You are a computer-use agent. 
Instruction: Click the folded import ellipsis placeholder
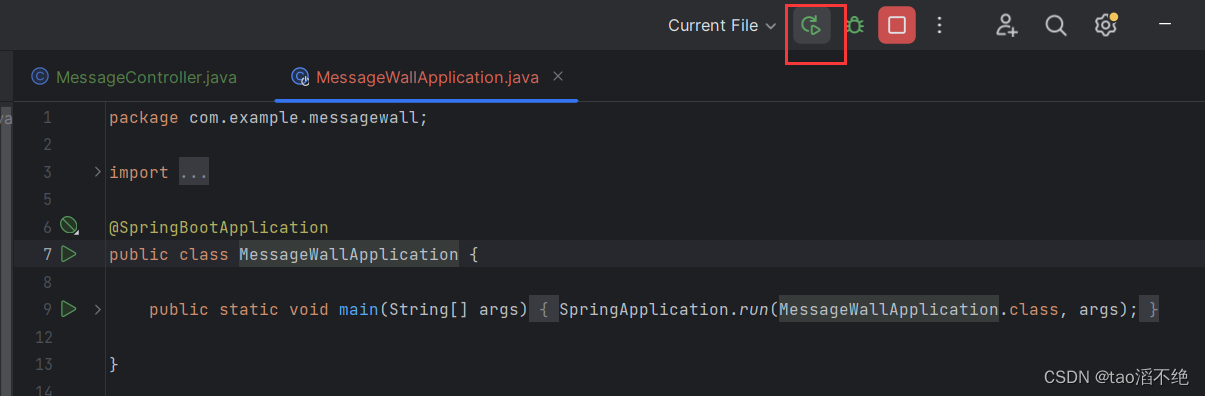[194, 173]
